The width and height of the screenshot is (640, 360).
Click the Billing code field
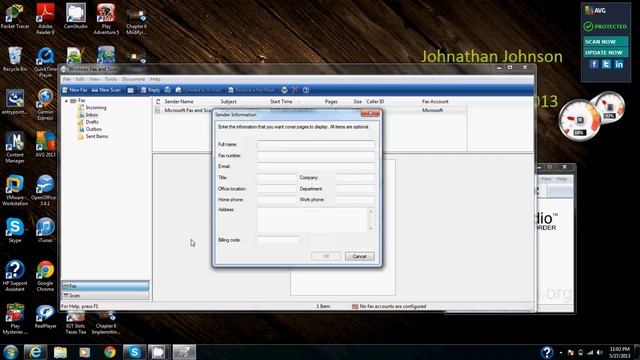[x=278, y=240]
